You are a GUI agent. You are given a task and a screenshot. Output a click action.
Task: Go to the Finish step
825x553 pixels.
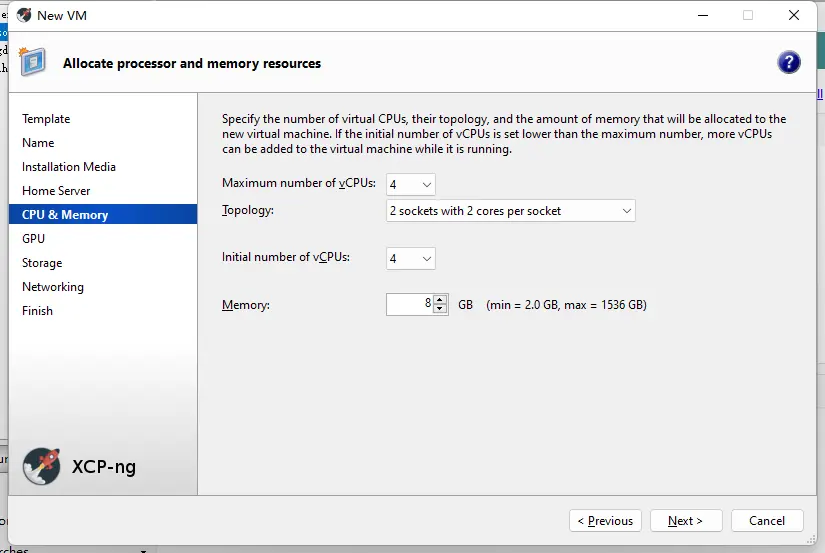[37, 310]
